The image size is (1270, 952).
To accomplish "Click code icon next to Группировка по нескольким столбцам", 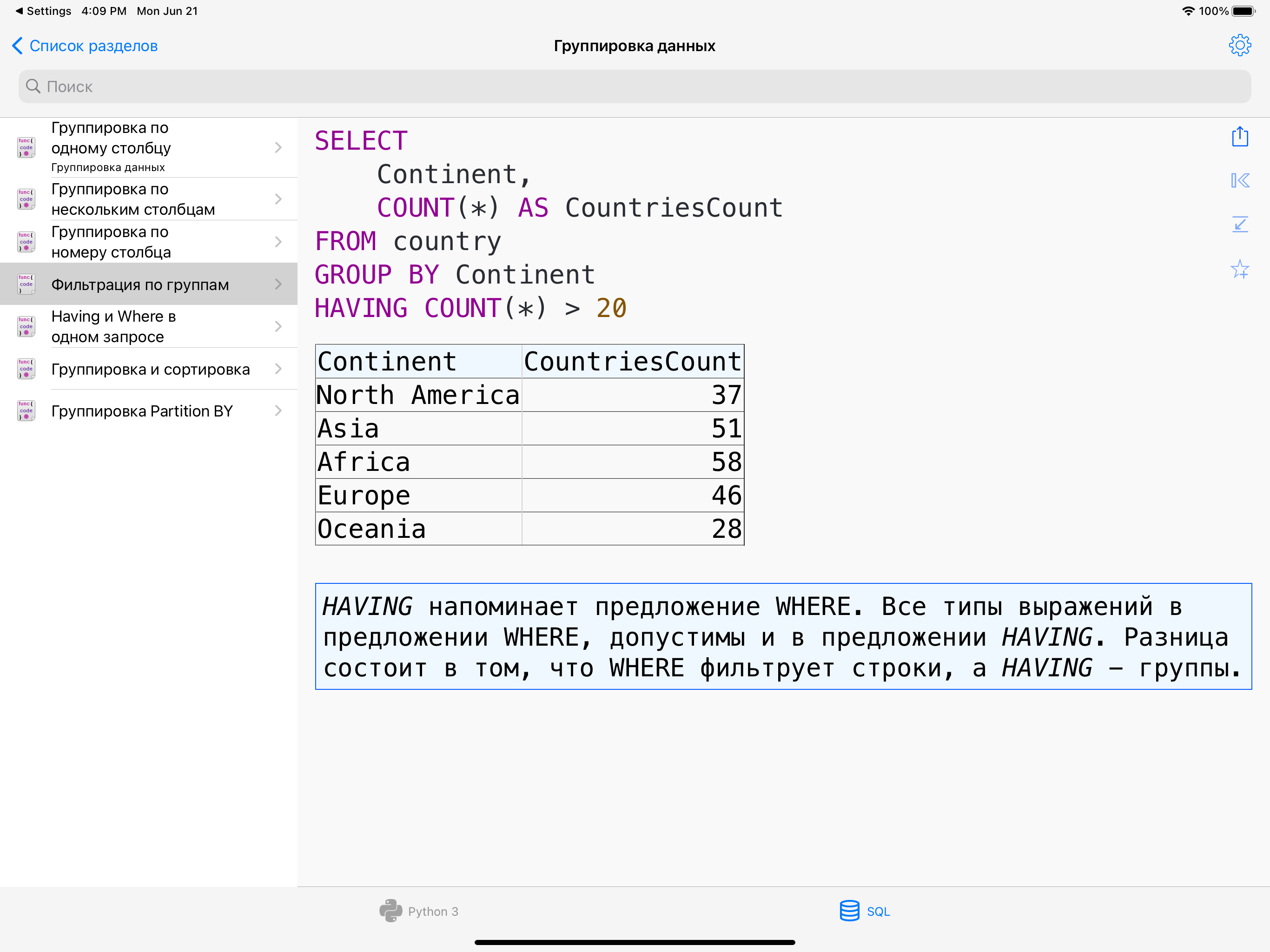I will click(26, 198).
